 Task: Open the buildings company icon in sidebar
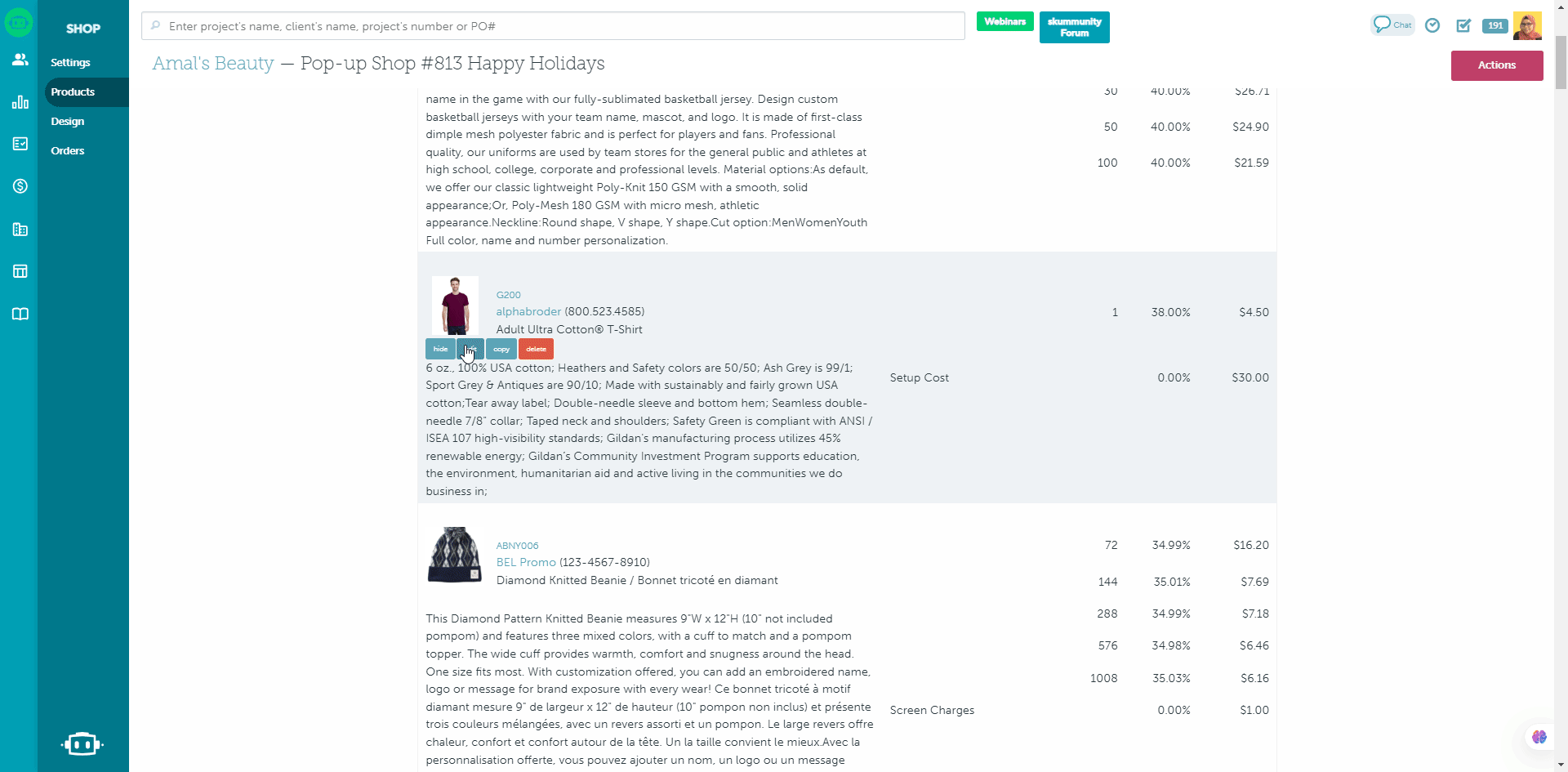[x=20, y=230]
